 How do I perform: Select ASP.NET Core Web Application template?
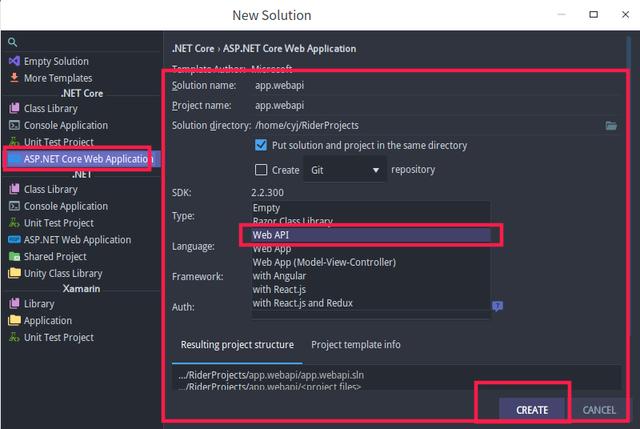pos(88,158)
